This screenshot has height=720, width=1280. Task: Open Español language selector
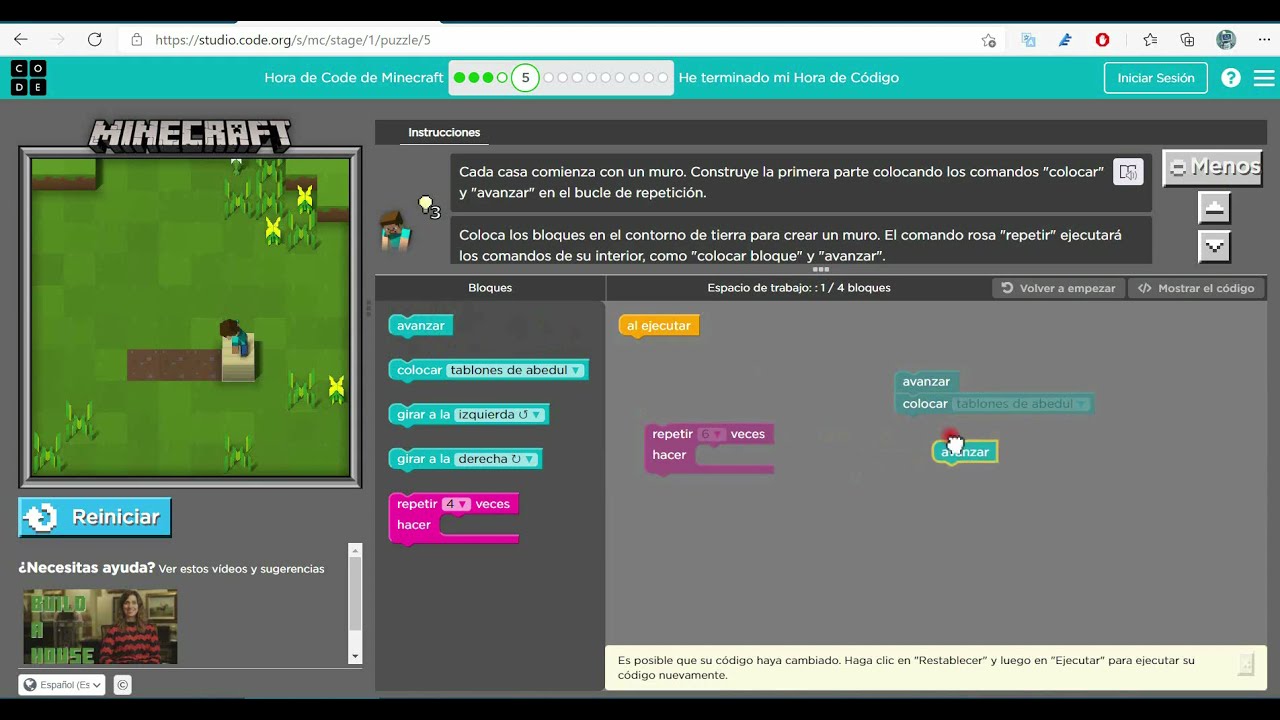point(62,685)
